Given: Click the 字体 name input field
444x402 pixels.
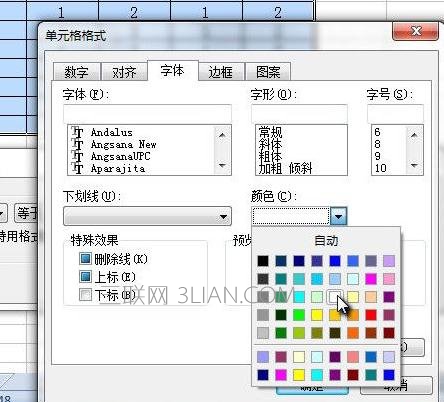Looking at the screenshot, I should tap(147, 114).
